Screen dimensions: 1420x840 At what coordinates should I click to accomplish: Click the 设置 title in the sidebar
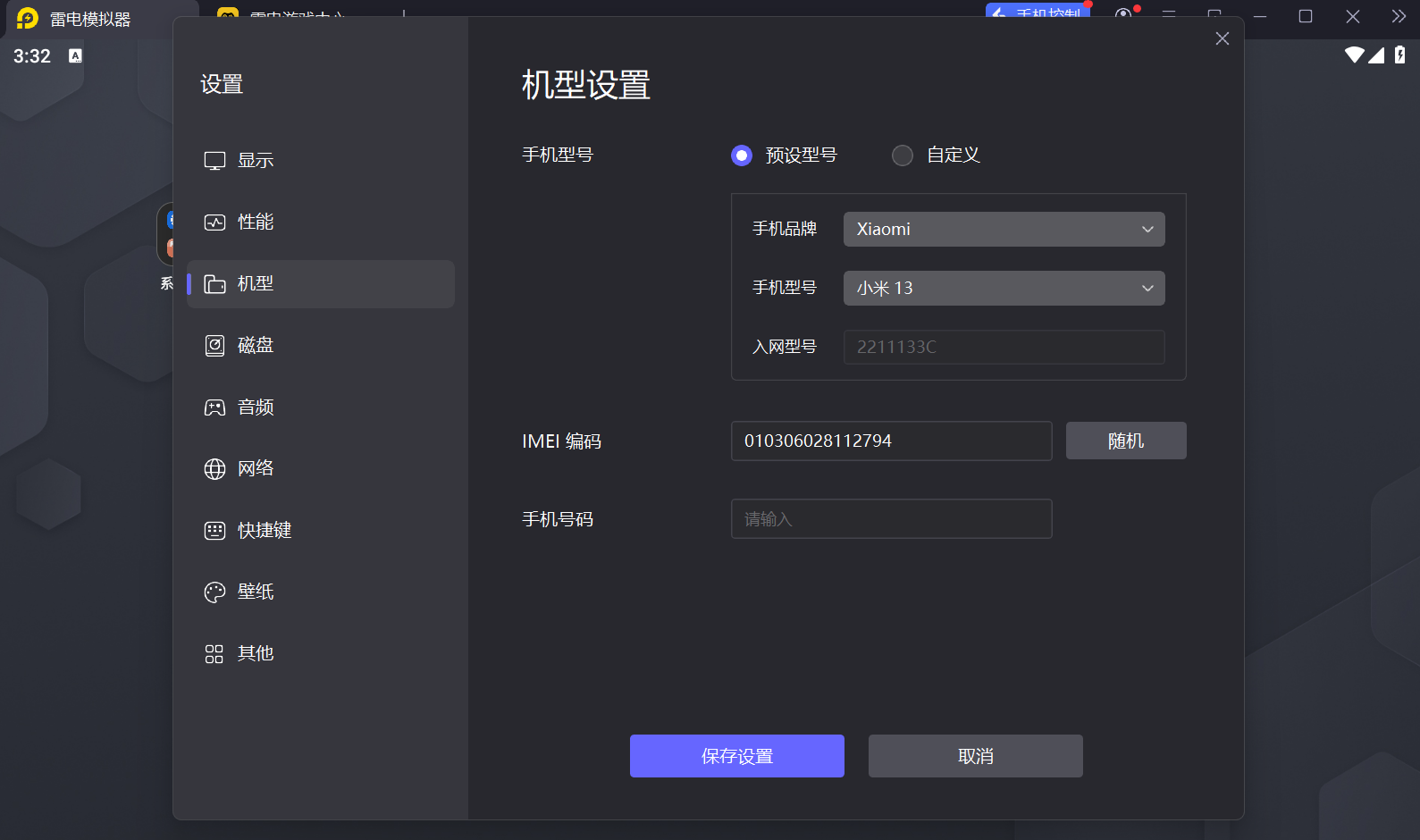222,84
